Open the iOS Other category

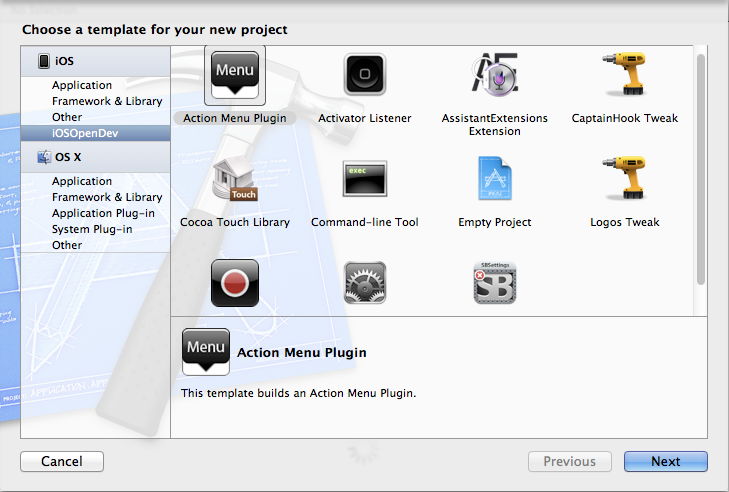pyautogui.click(x=95, y=117)
